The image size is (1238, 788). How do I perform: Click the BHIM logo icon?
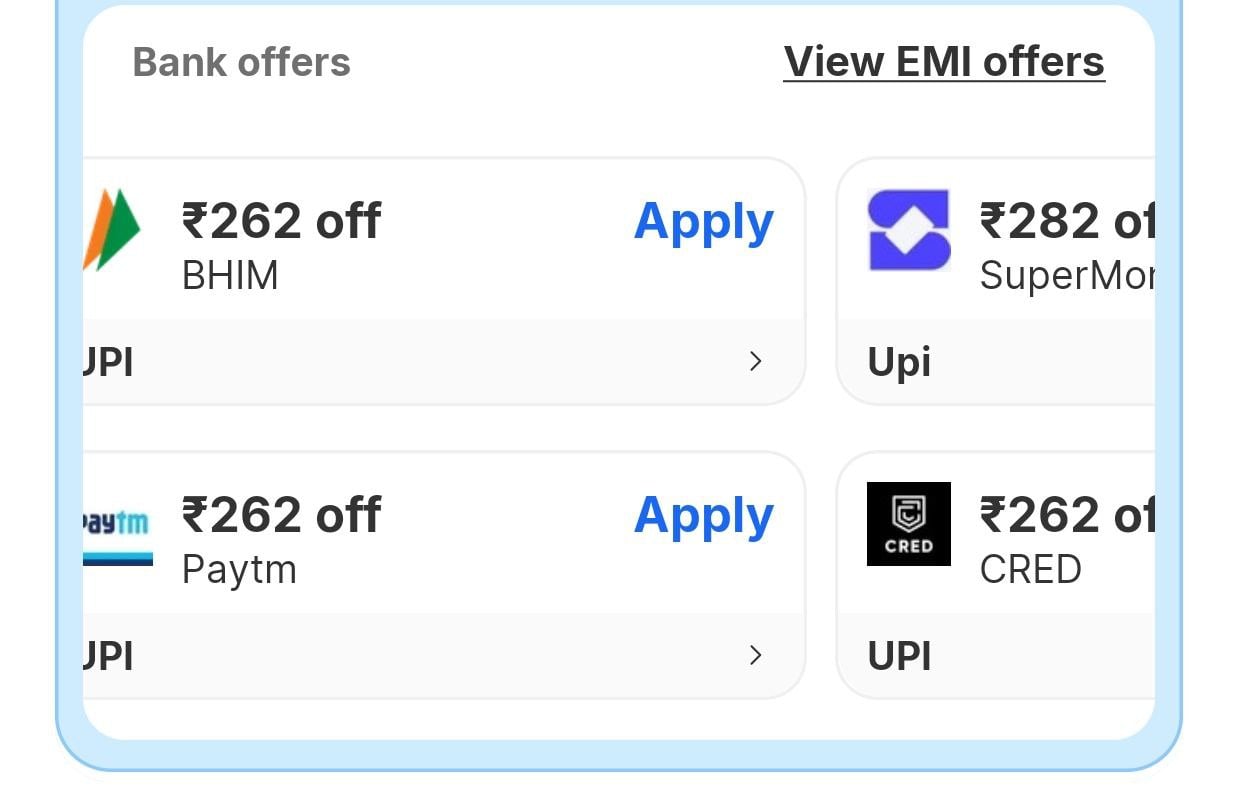coord(112,230)
